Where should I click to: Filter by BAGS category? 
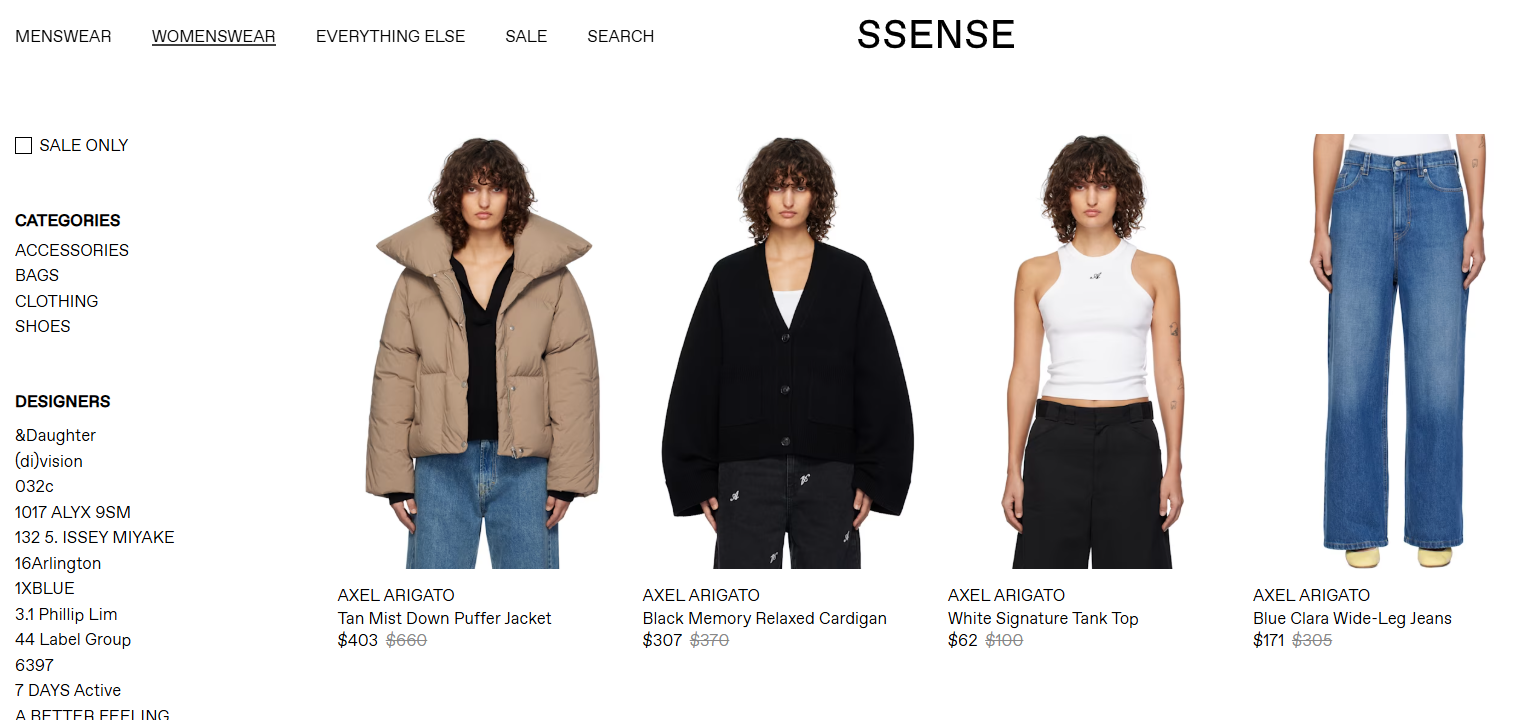[x=37, y=275]
